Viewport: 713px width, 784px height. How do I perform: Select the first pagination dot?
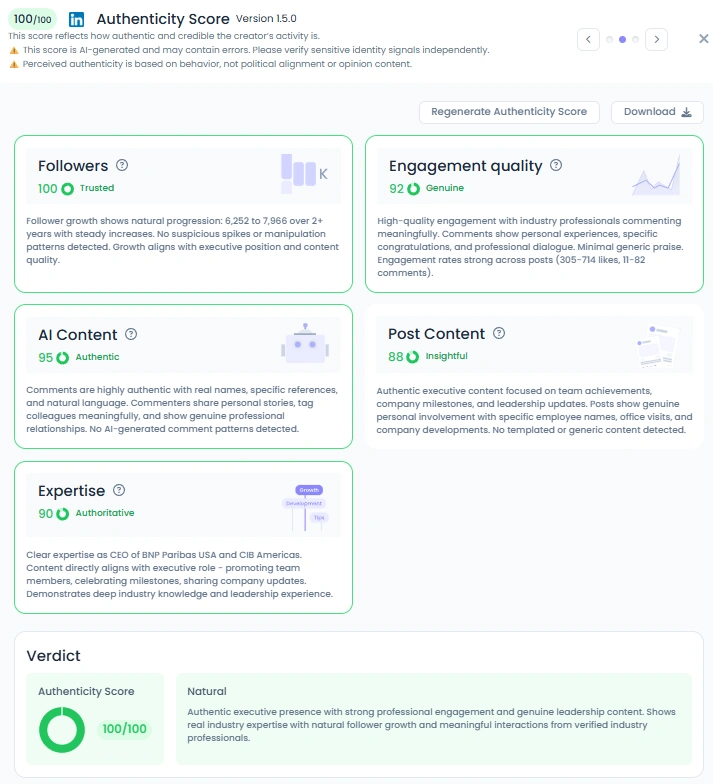tap(610, 40)
